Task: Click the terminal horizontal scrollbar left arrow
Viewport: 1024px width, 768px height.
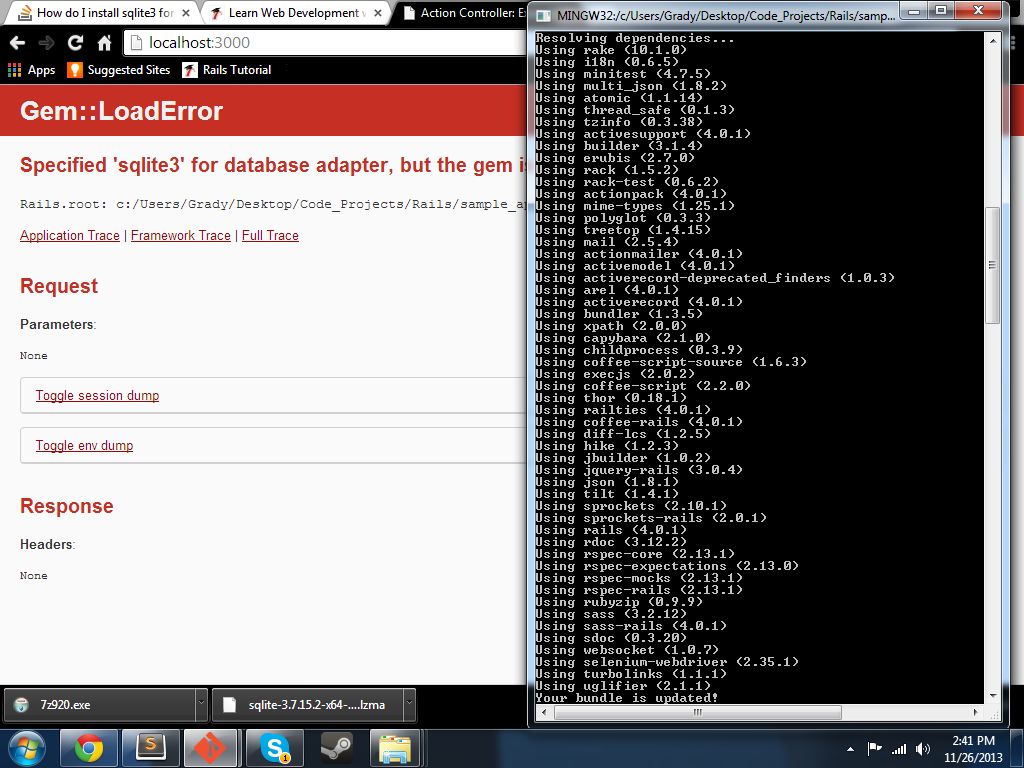Action: [x=543, y=712]
